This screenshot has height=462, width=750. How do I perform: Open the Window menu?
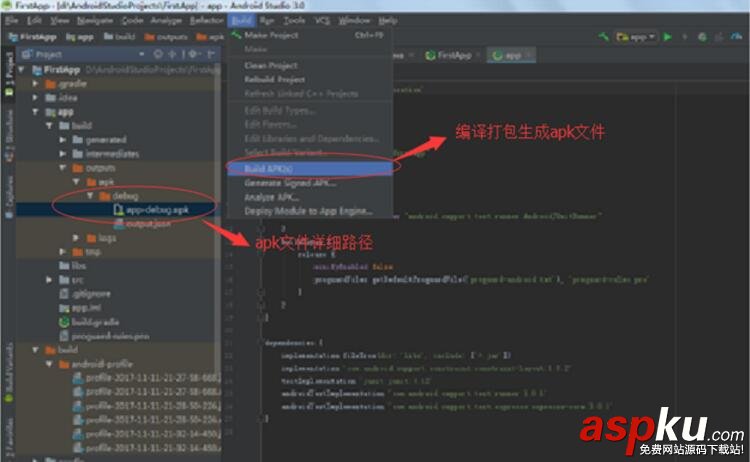click(x=354, y=20)
